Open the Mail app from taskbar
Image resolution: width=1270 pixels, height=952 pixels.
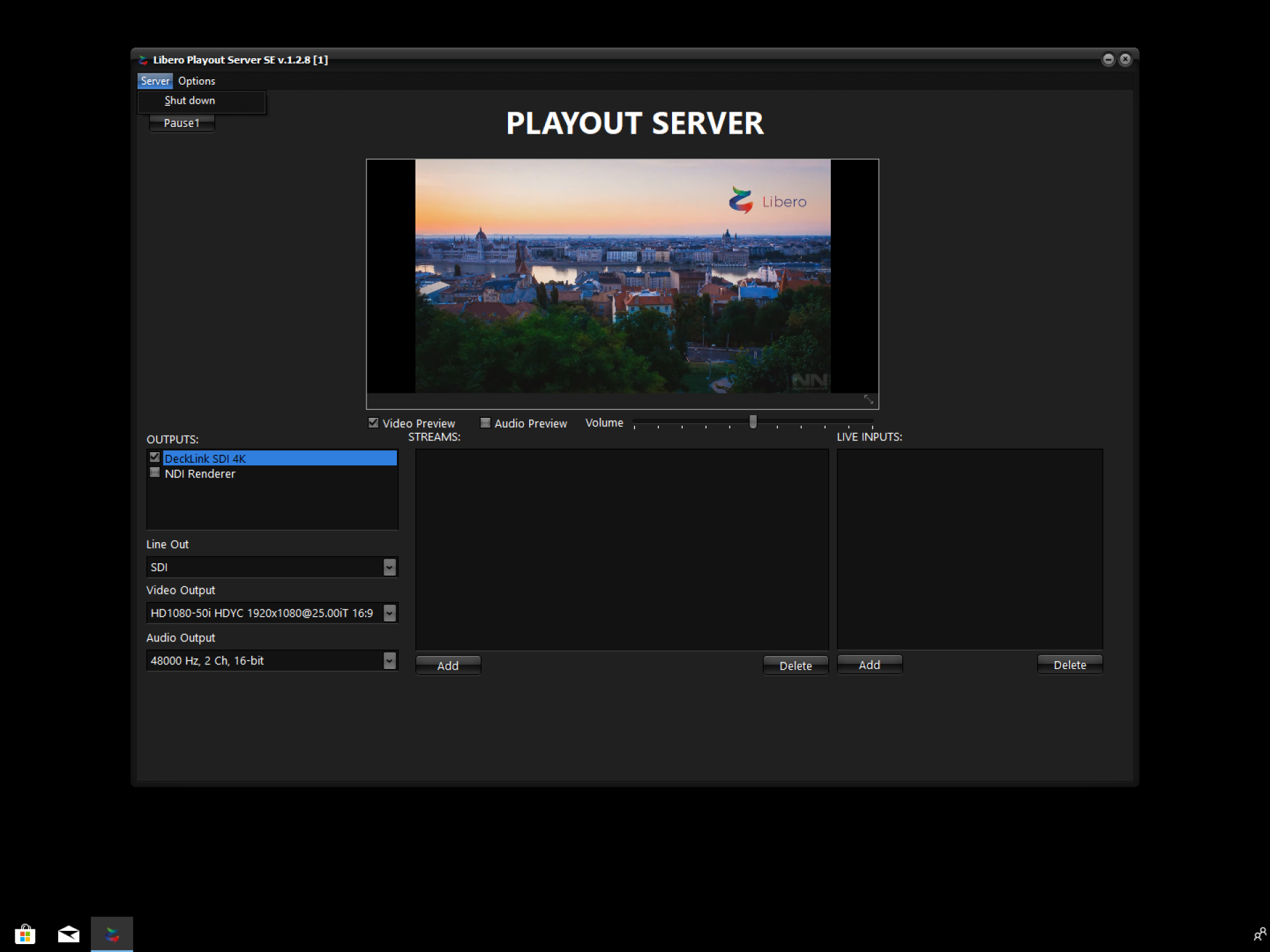point(69,934)
